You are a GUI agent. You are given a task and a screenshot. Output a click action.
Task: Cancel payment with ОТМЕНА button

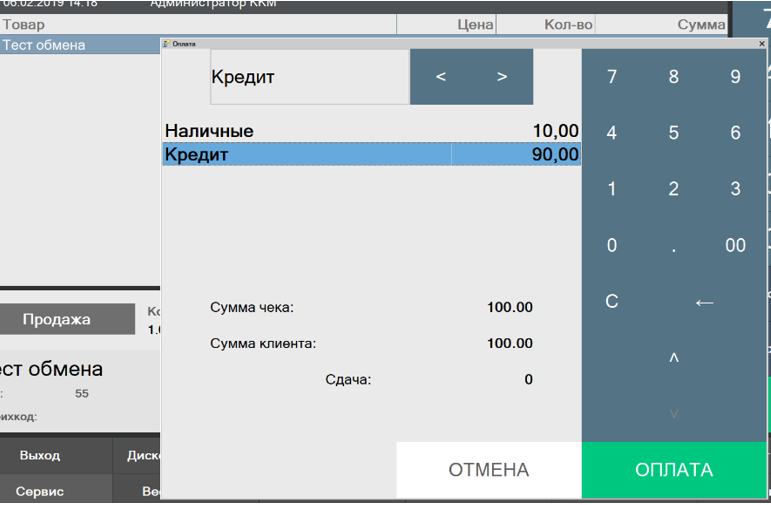click(488, 470)
